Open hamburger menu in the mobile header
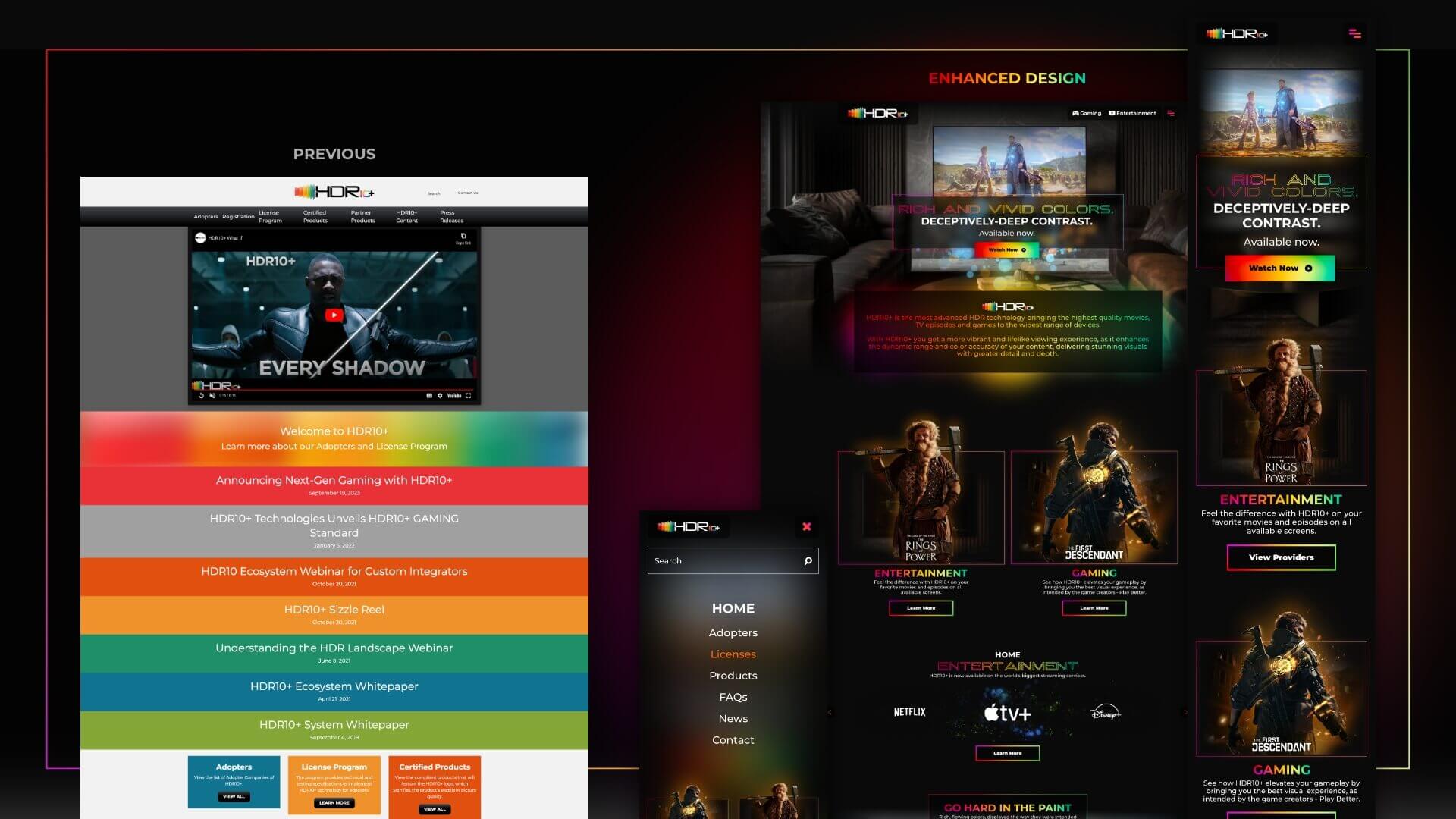 [x=1354, y=33]
